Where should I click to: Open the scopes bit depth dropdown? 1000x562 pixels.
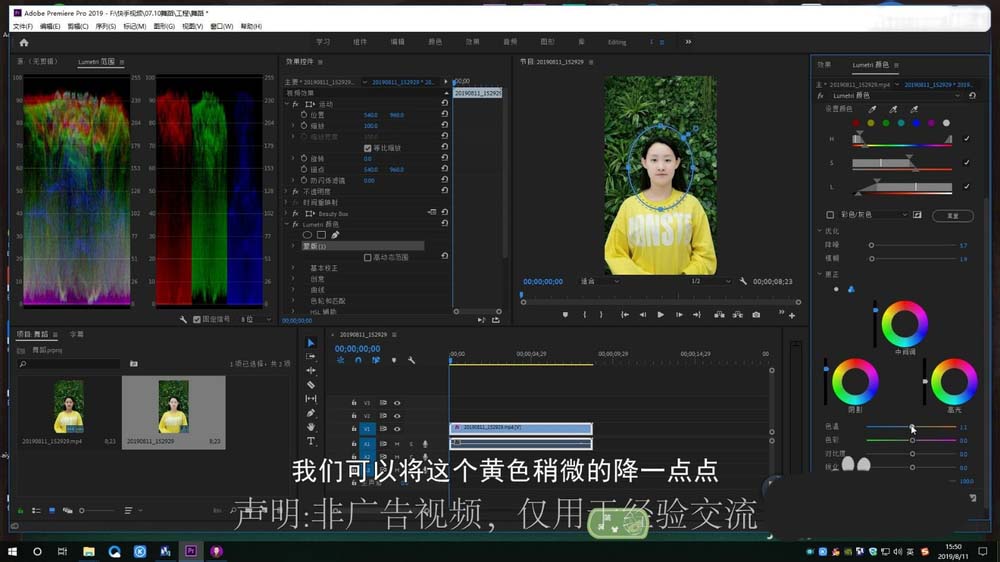coord(255,320)
